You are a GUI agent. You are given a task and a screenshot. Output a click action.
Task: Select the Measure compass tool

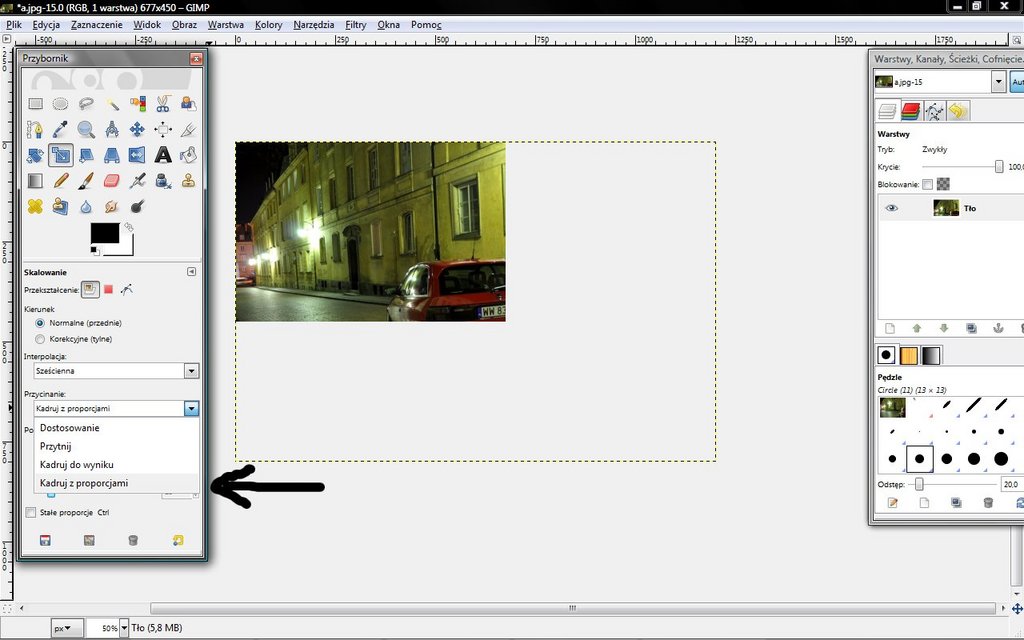coord(112,129)
